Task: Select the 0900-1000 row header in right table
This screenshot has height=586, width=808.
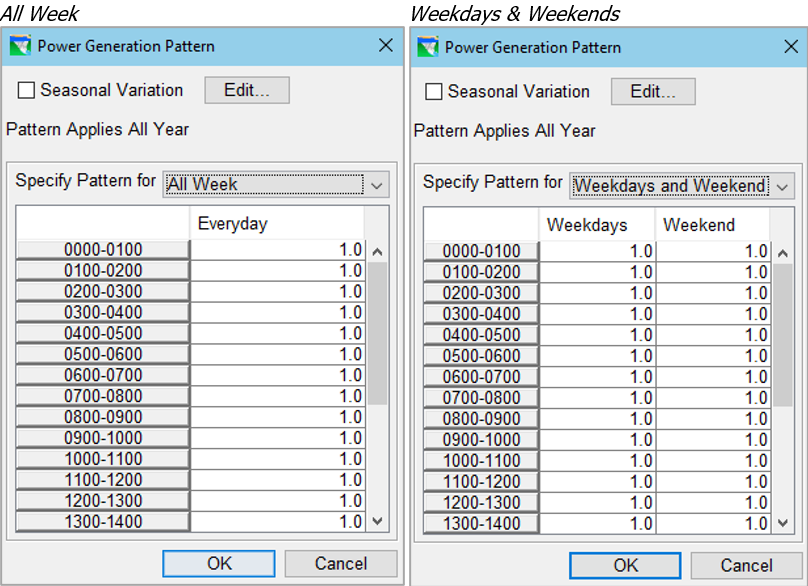Action: click(481, 440)
